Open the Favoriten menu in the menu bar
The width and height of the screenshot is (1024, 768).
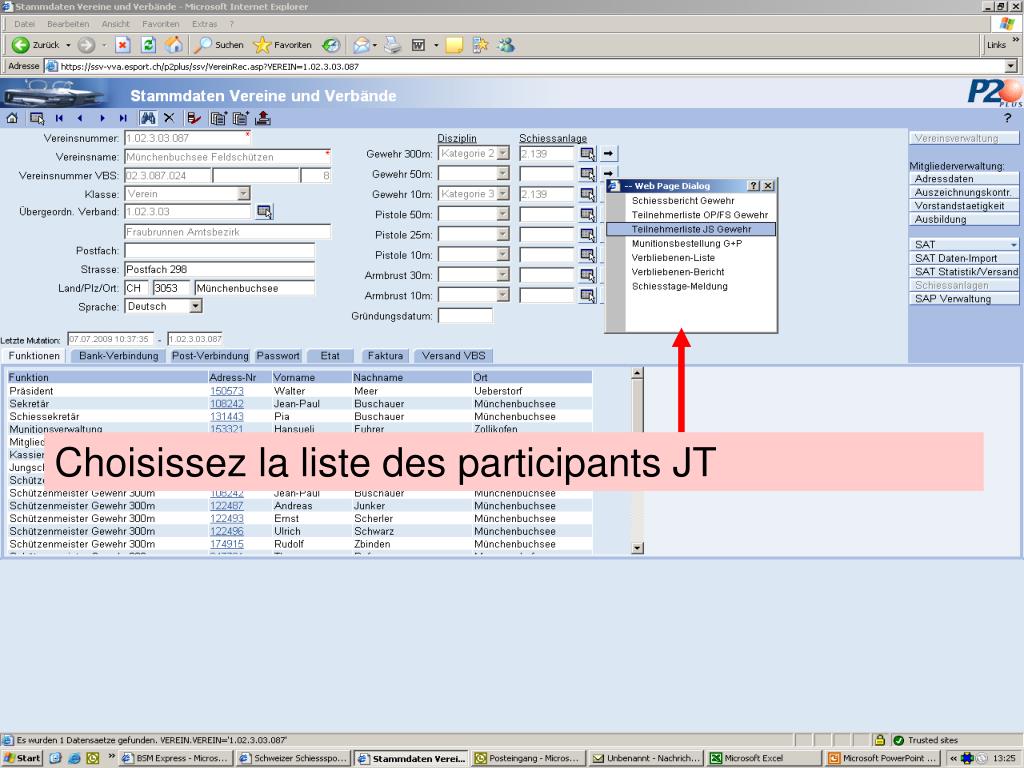[161, 24]
